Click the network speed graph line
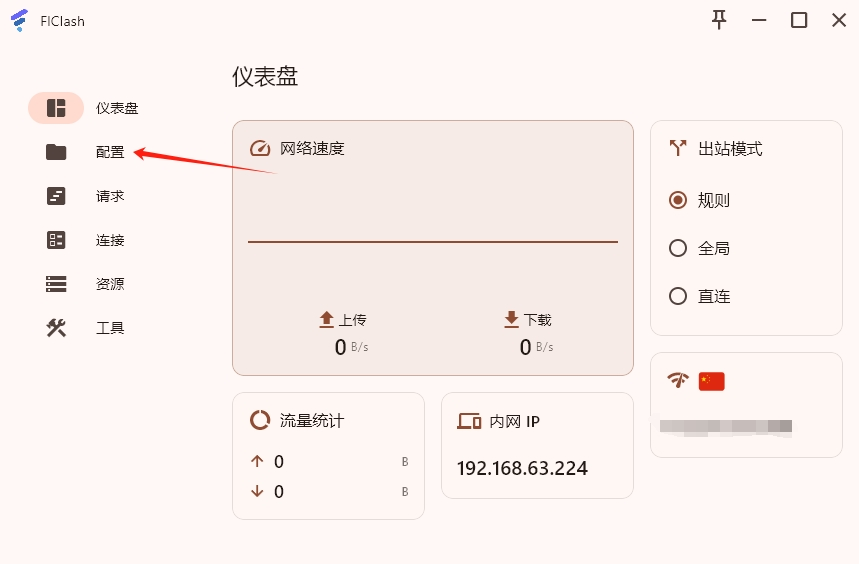 (433, 241)
